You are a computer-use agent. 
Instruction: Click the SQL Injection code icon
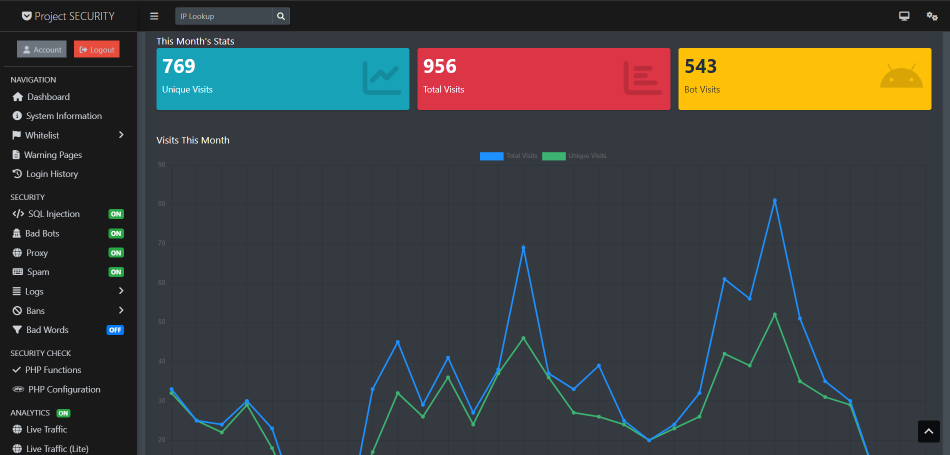click(x=18, y=214)
